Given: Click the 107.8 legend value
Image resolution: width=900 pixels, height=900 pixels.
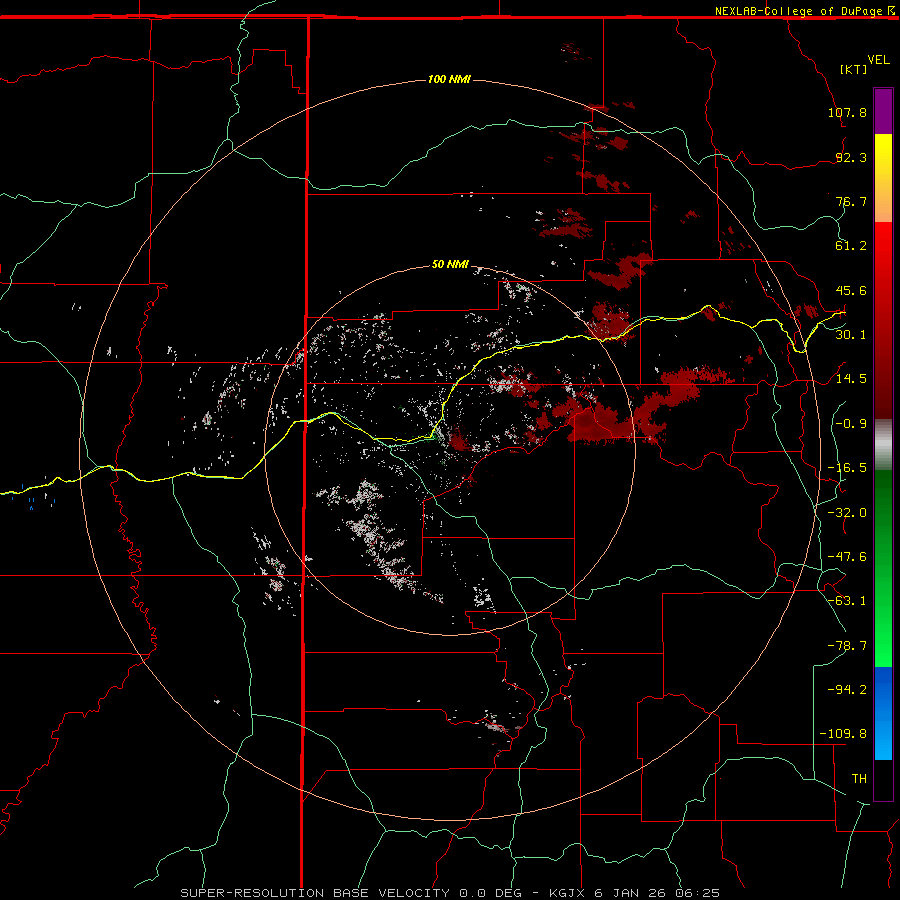Looking at the screenshot, I should (x=847, y=112).
